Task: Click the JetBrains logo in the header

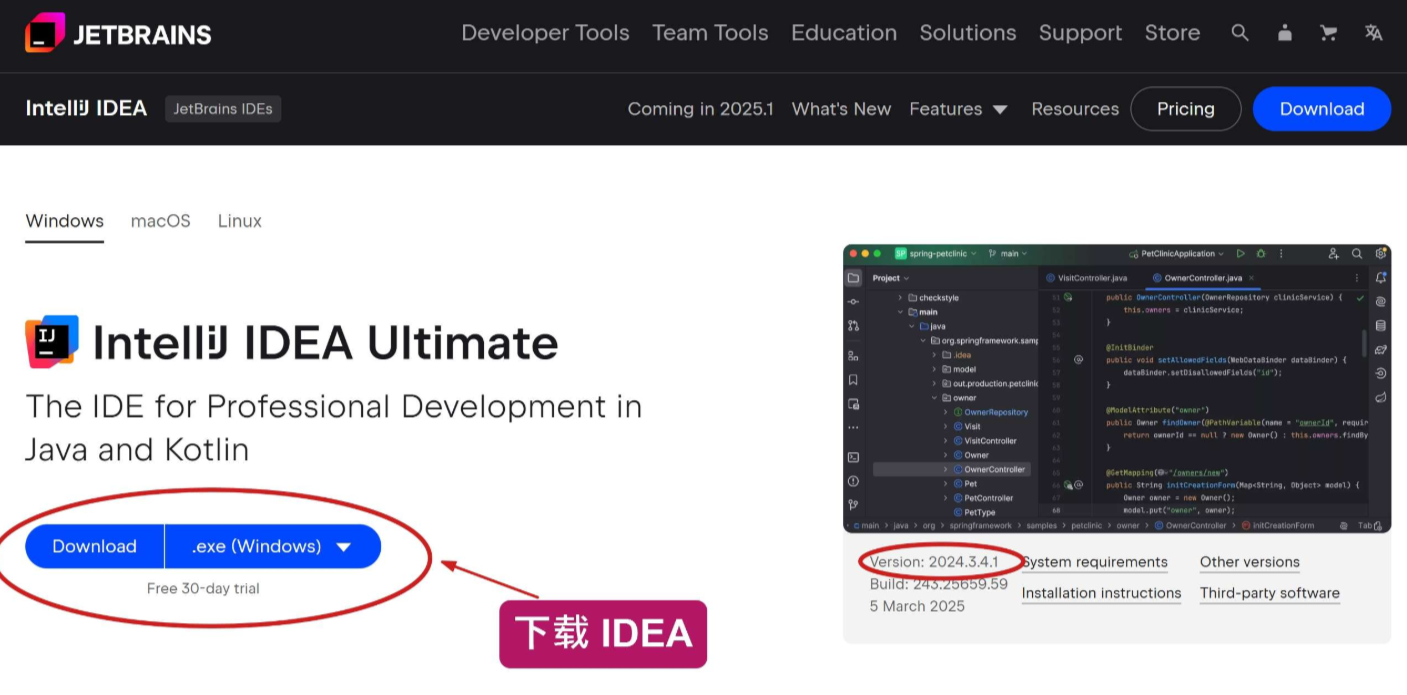Action: pyautogui.click(x=118, y=34)
